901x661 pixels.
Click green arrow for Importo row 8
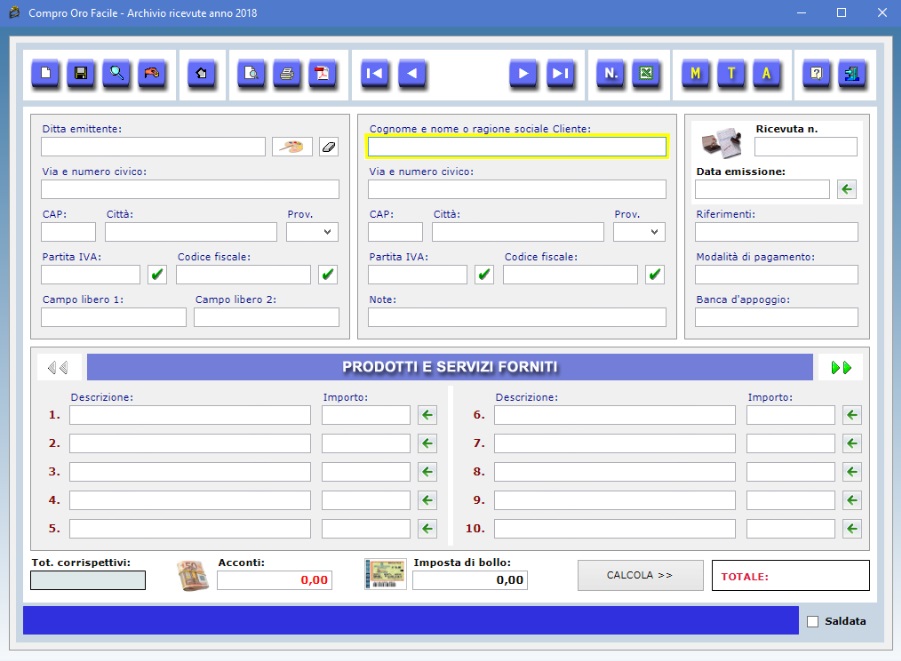[852, 472]
